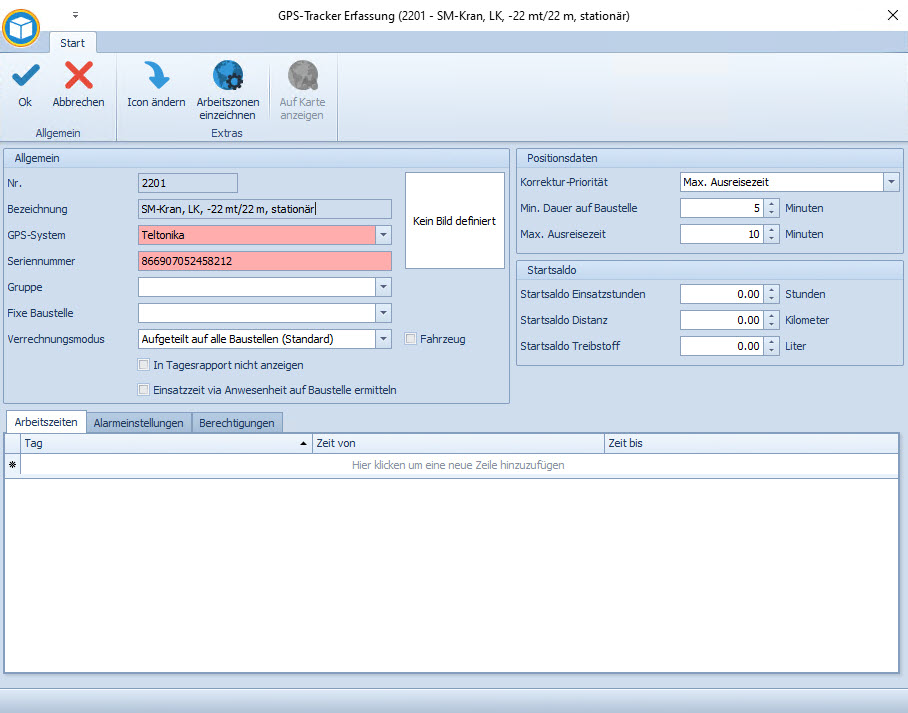
Task: Decrease Startsaldo Distanz value
Action: 771,325
